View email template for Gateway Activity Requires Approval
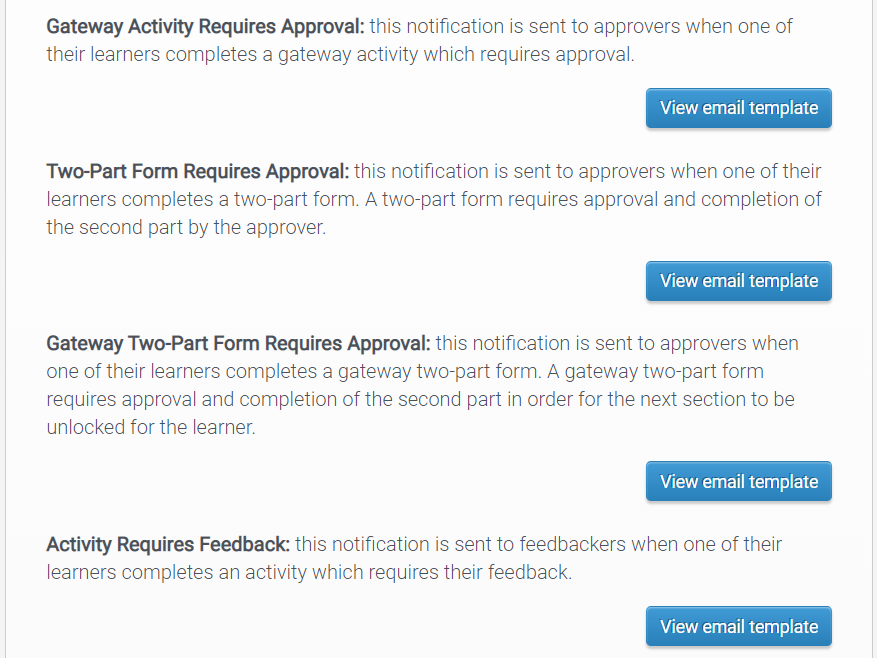 [x=738, y=108]
